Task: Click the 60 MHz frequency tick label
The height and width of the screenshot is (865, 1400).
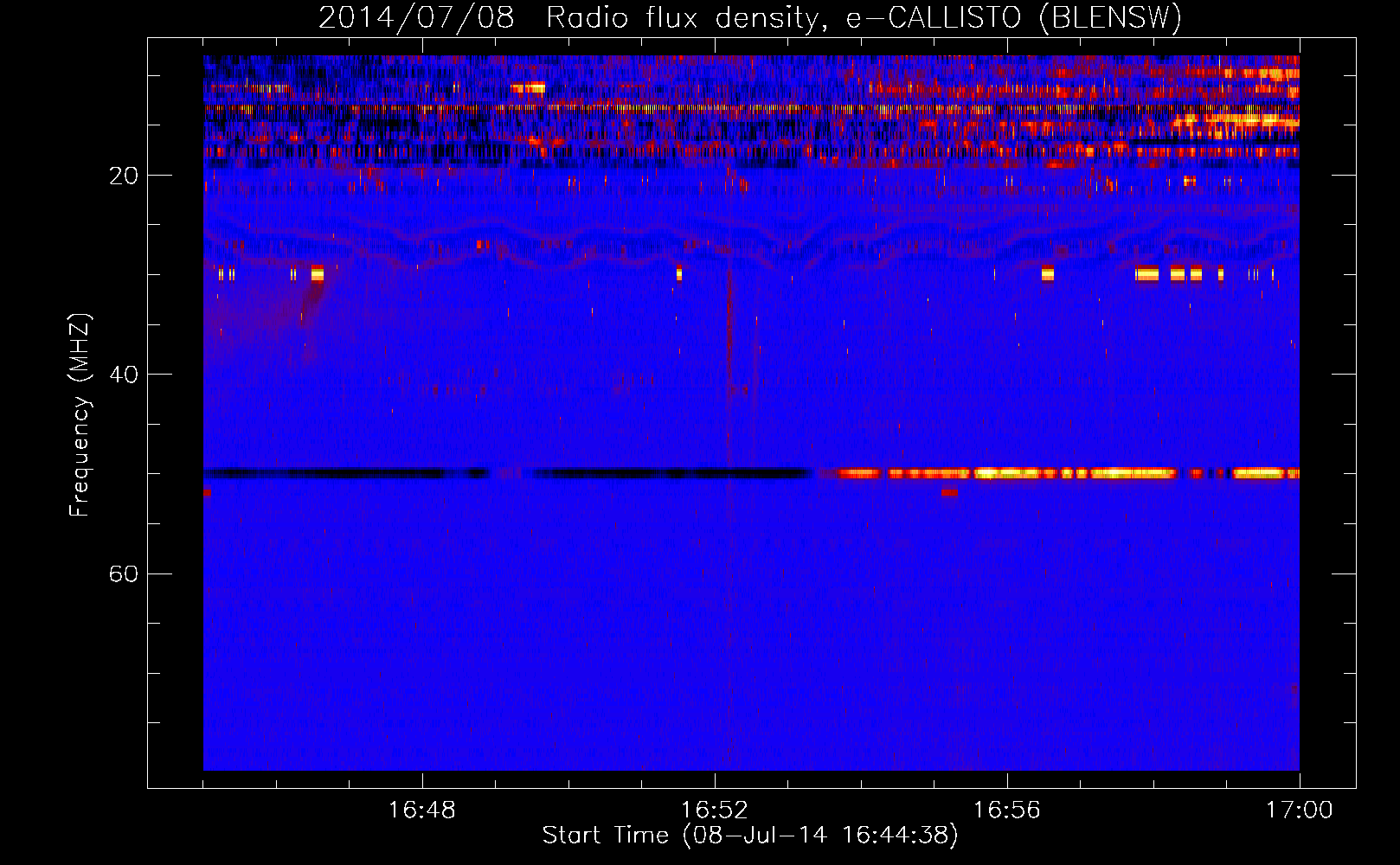Action: tap(124, 573)
